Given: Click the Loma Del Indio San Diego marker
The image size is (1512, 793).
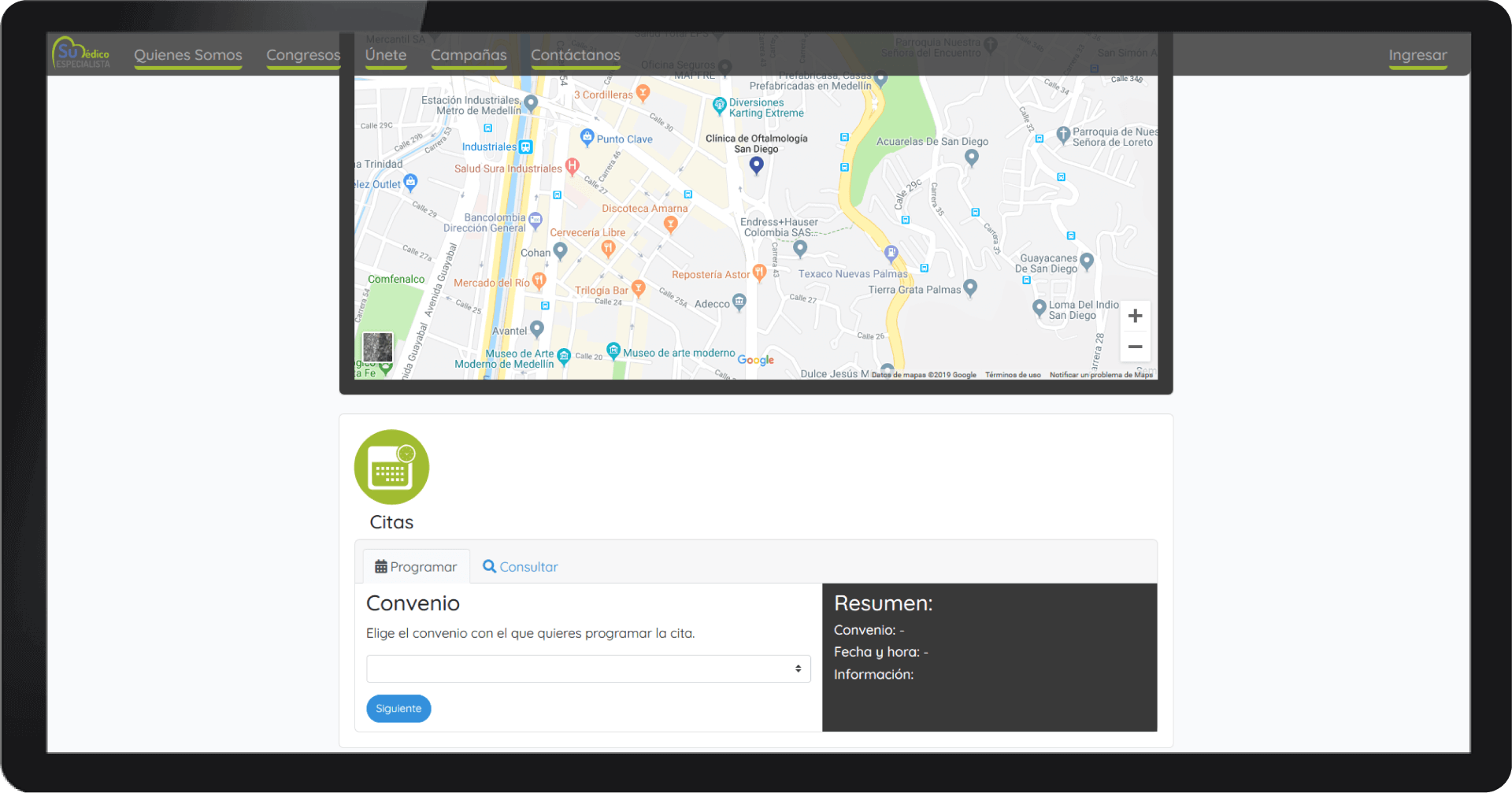Looking at the screenshot, I should pyautogui.click(x=1039, y=308).
